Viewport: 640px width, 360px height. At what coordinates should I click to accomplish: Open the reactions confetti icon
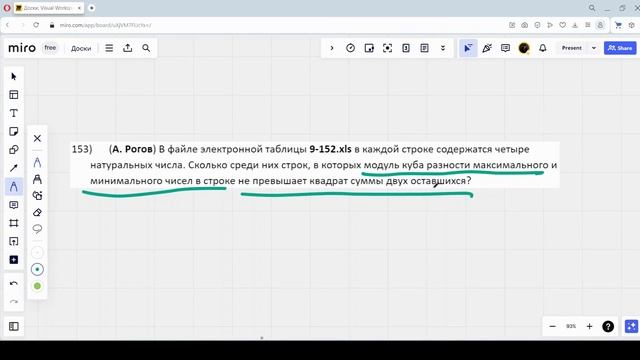(487, 48)
